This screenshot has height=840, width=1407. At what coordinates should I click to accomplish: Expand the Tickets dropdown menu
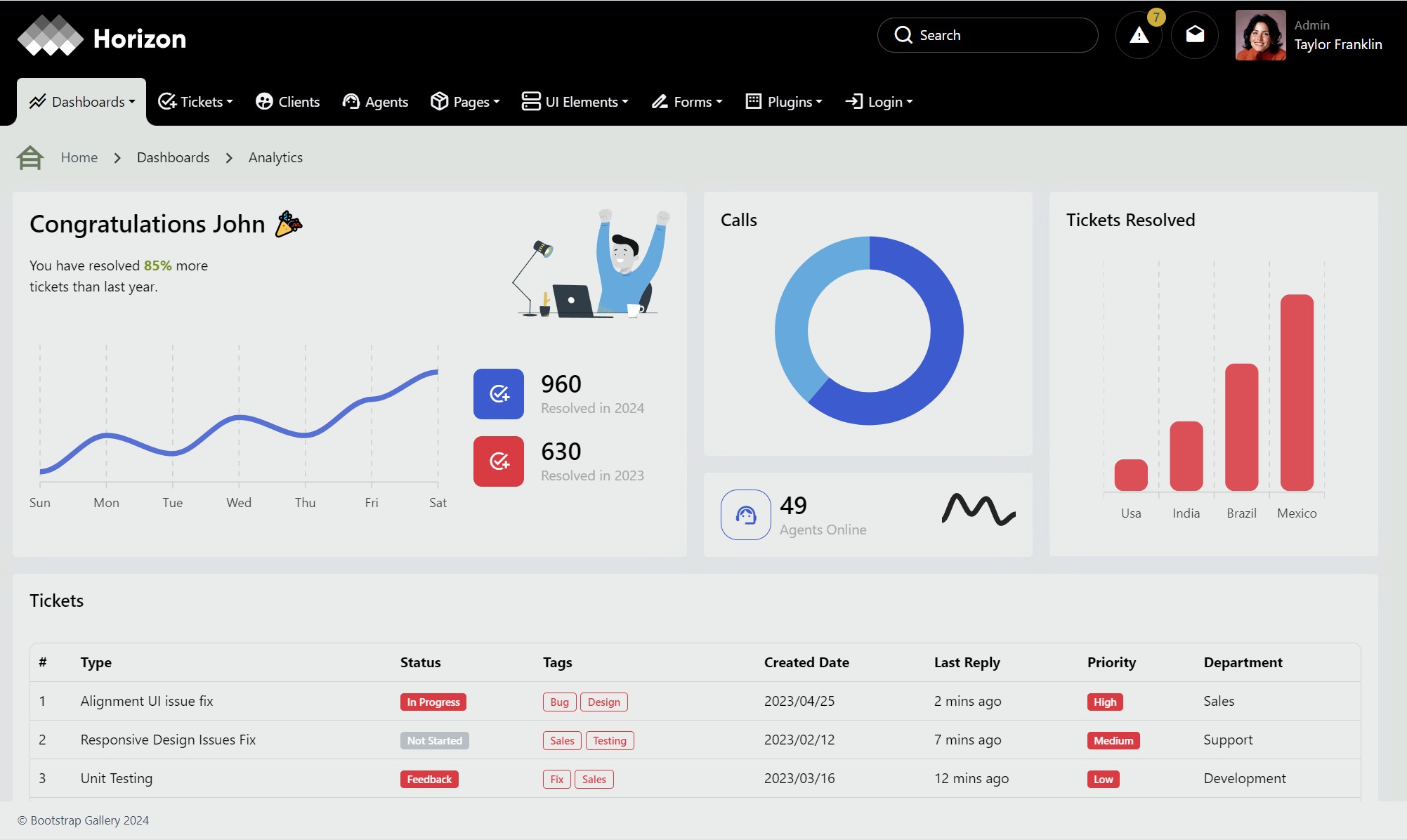pos(195,102)
